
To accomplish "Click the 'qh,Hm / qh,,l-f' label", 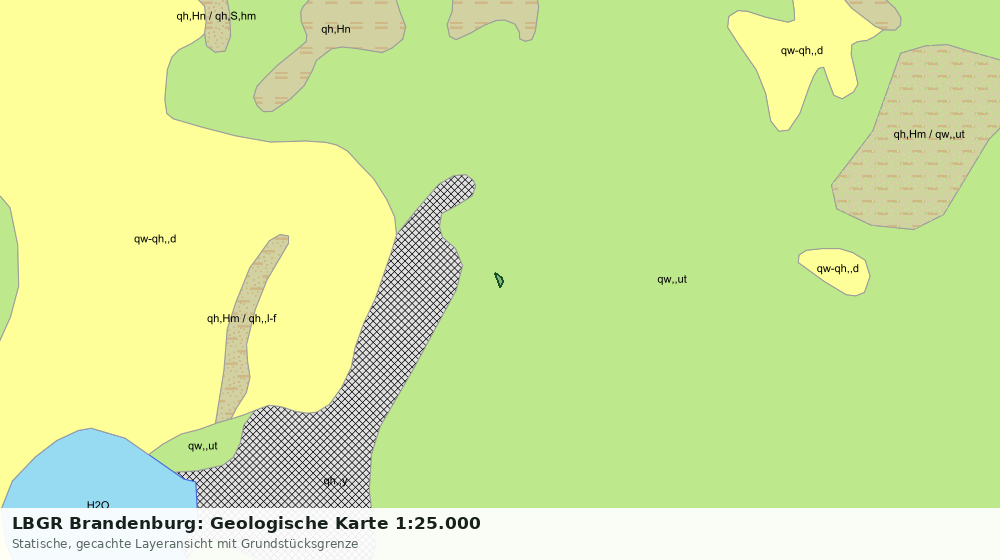I will (242, 319).
